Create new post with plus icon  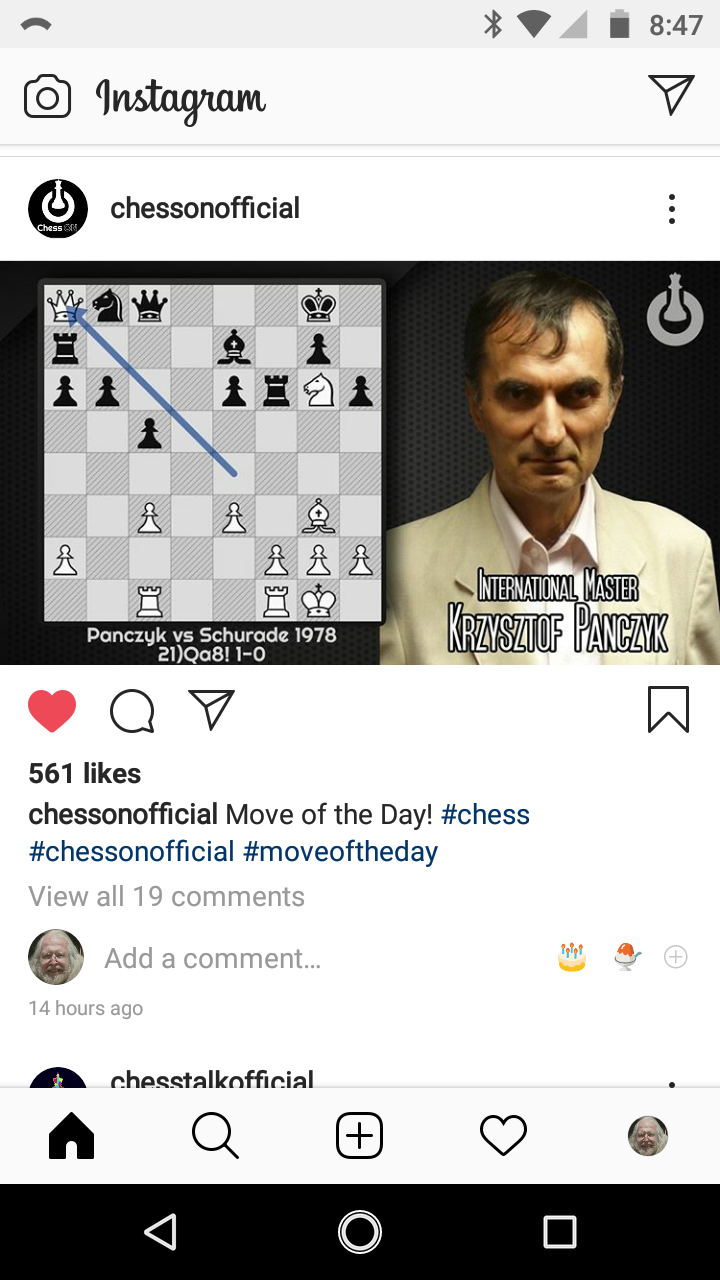point(359,1136)
